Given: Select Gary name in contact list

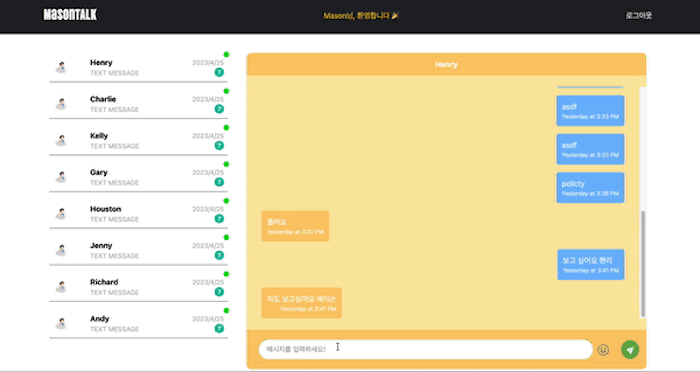Looking at the screenshot, I should 99,172.
